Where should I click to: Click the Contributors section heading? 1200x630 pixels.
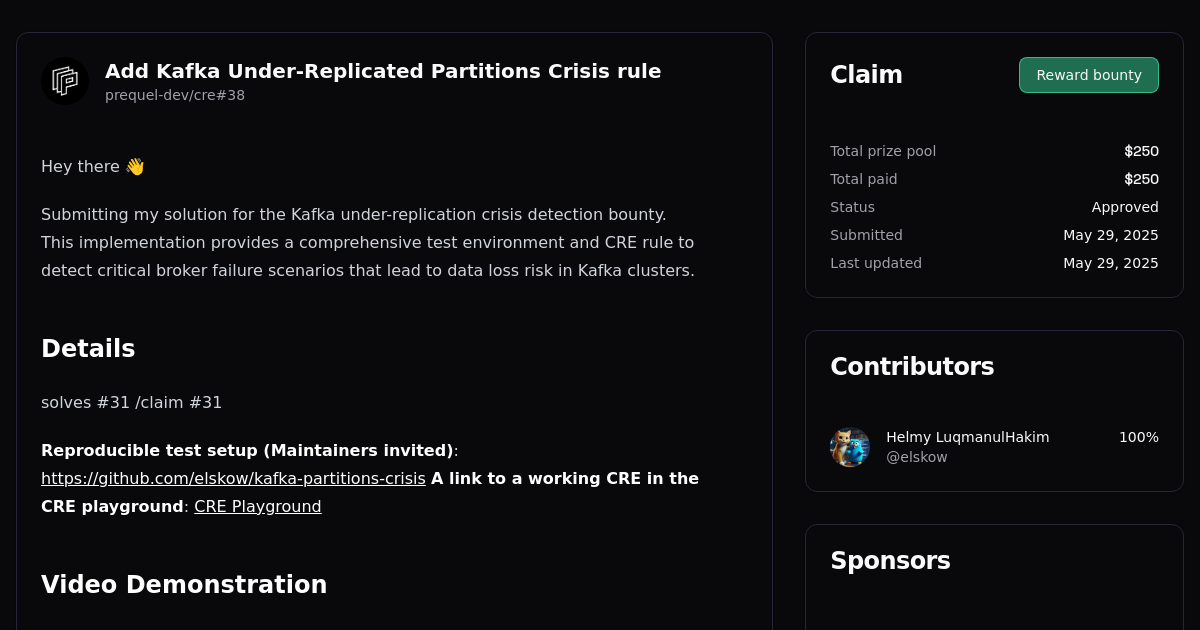pos(912,367)
